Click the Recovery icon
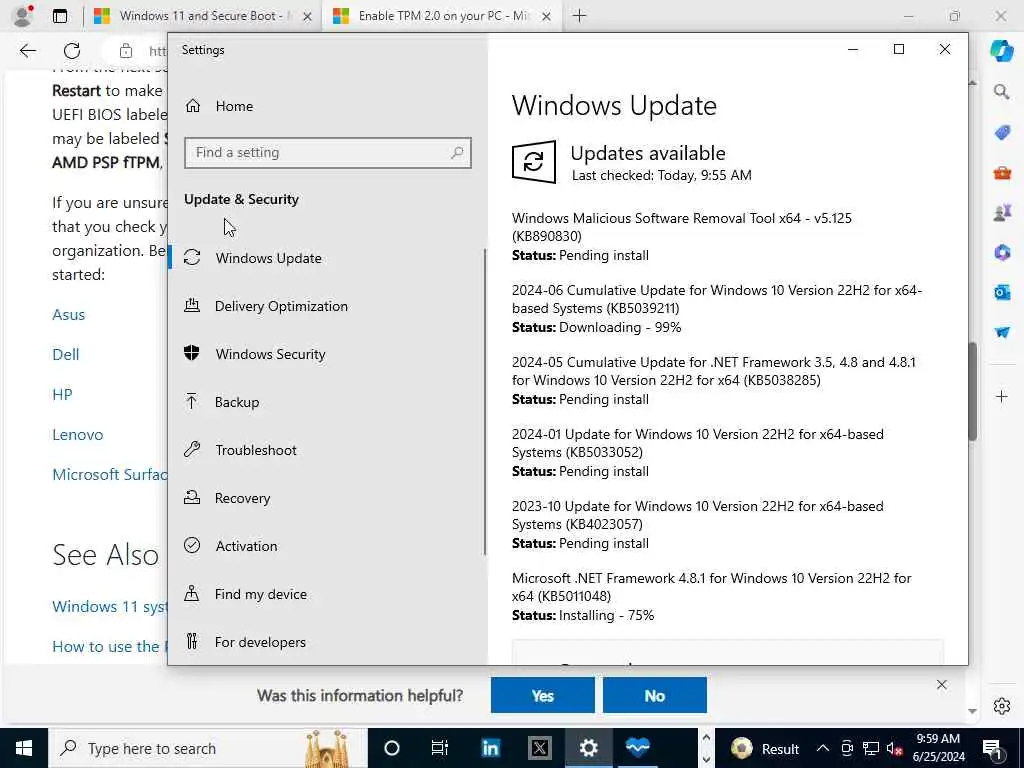This screenshot has height=768, width=1024. pos(192,497)
